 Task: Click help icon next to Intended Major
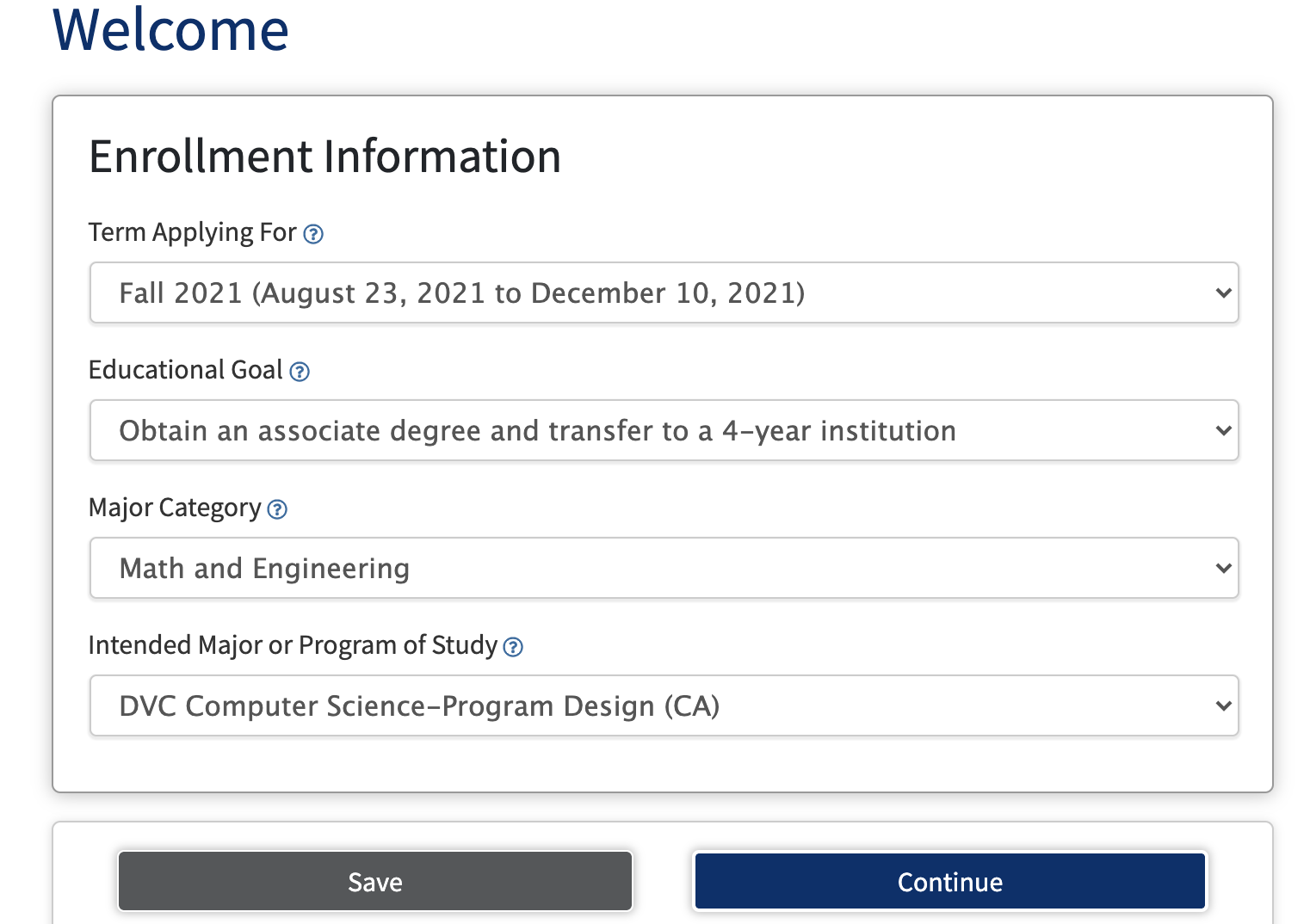click(x=513, y=647)
